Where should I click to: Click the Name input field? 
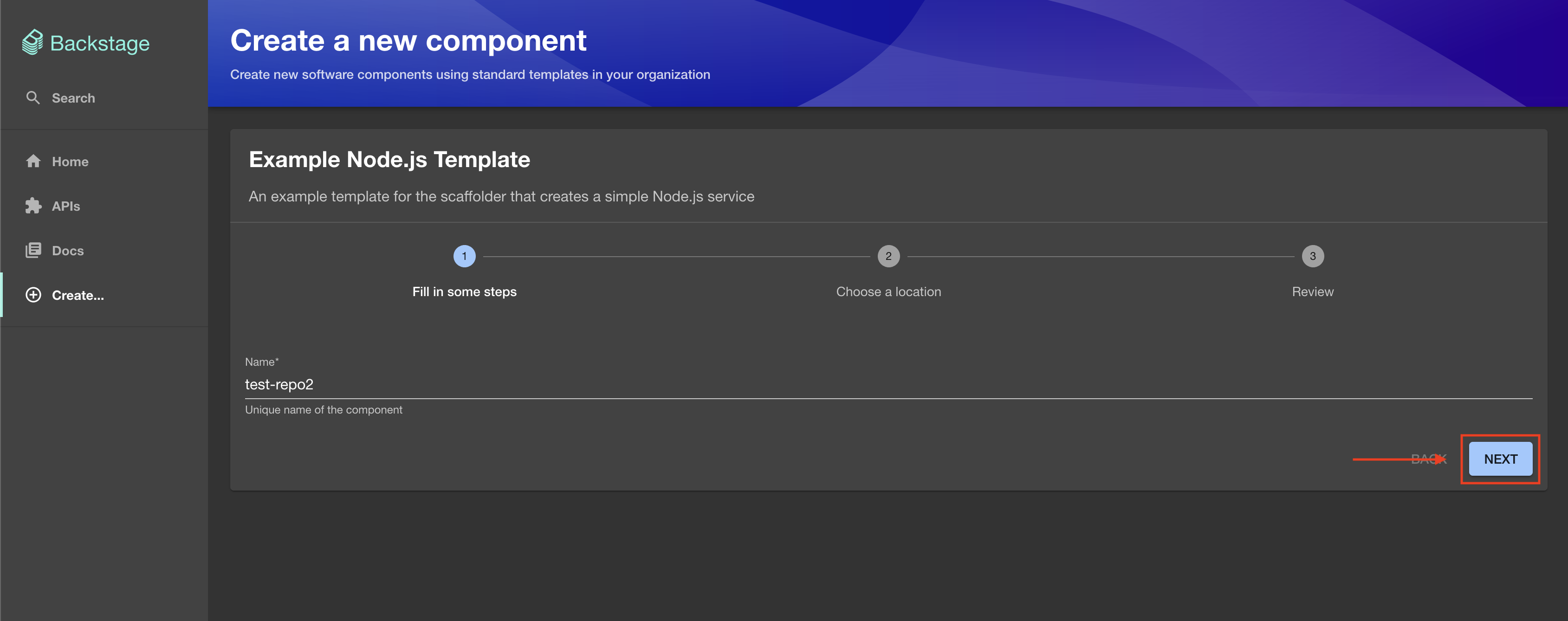click(888, 384)
